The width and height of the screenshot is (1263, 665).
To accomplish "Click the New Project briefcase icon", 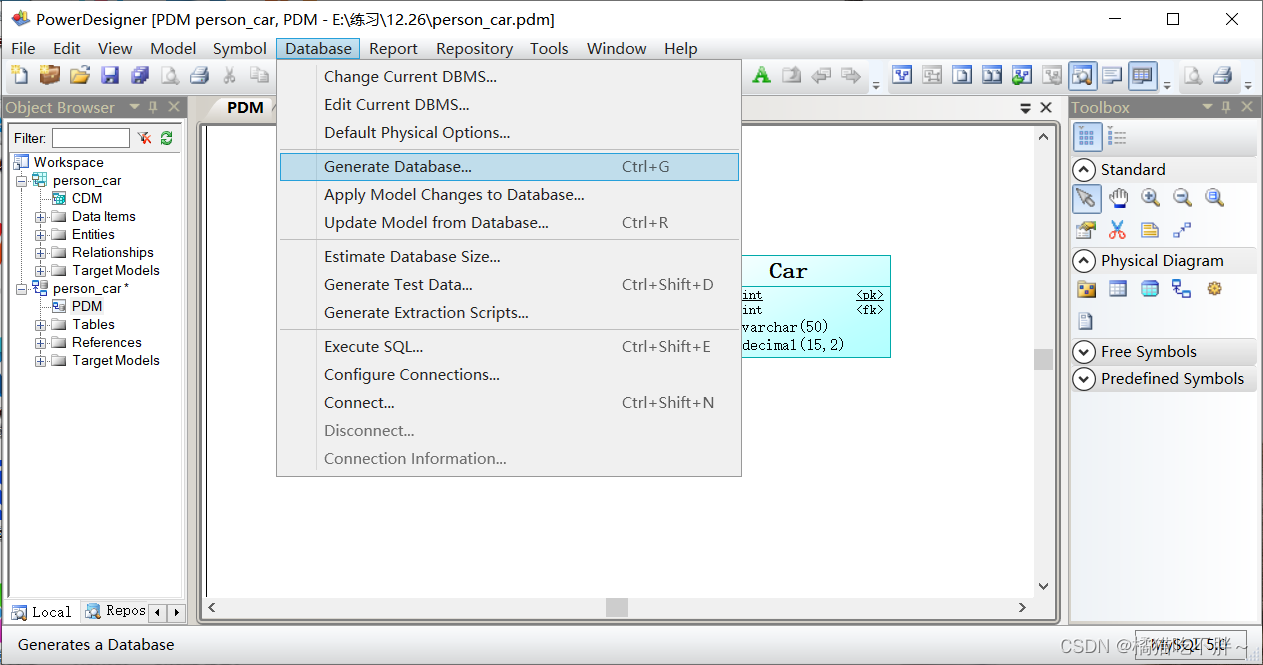I will [50, 75].
